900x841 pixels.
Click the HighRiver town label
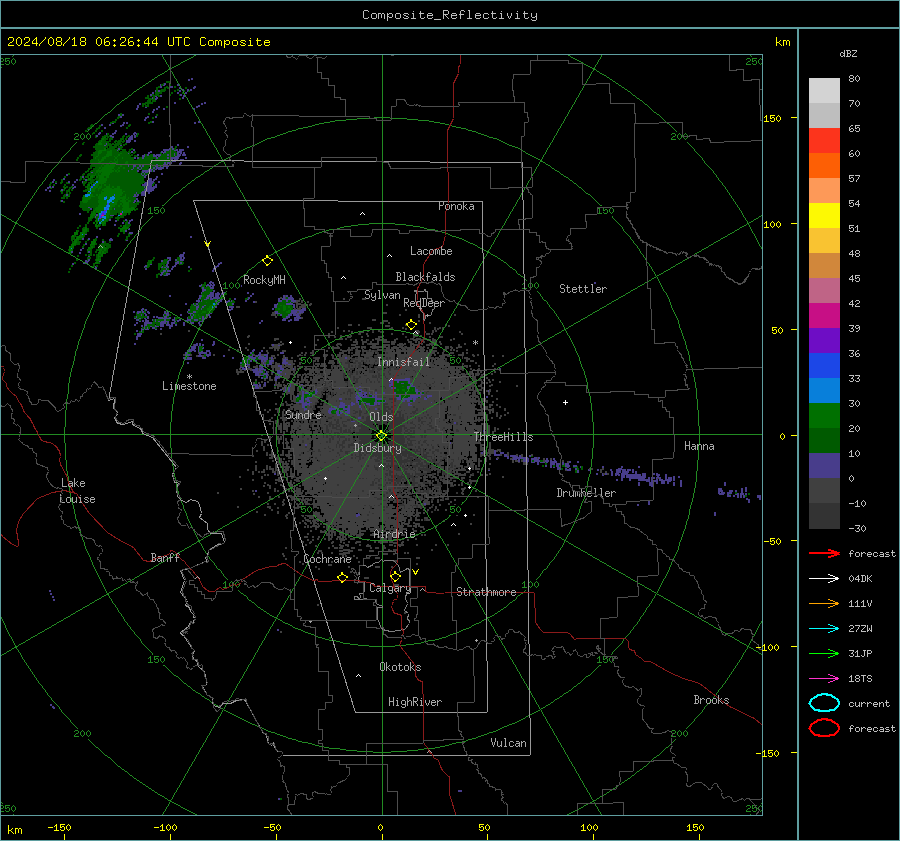[415, 702]
